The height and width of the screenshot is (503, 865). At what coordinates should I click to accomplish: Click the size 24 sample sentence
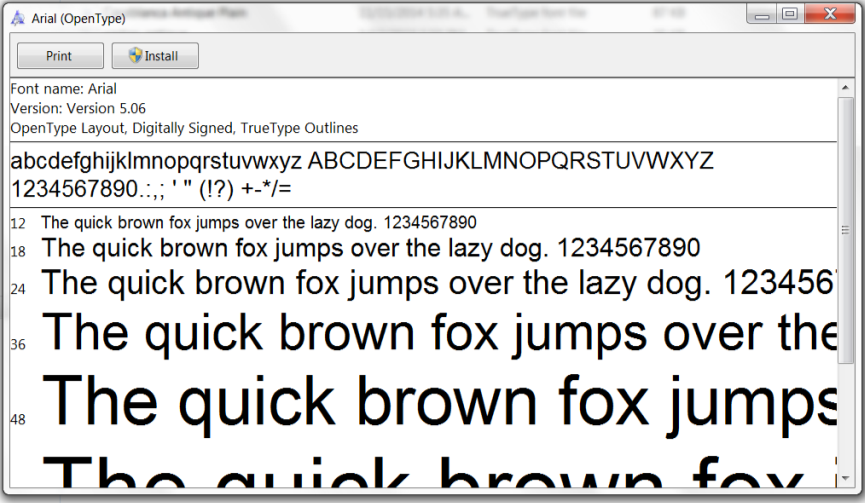(439, 283)
